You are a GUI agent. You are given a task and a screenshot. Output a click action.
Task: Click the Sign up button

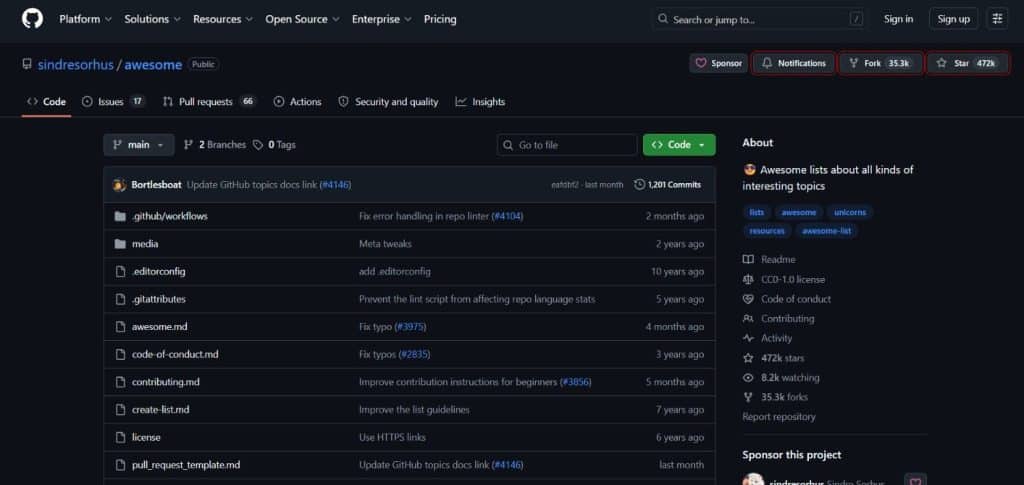pyautogui.click(x=953, y=19)
